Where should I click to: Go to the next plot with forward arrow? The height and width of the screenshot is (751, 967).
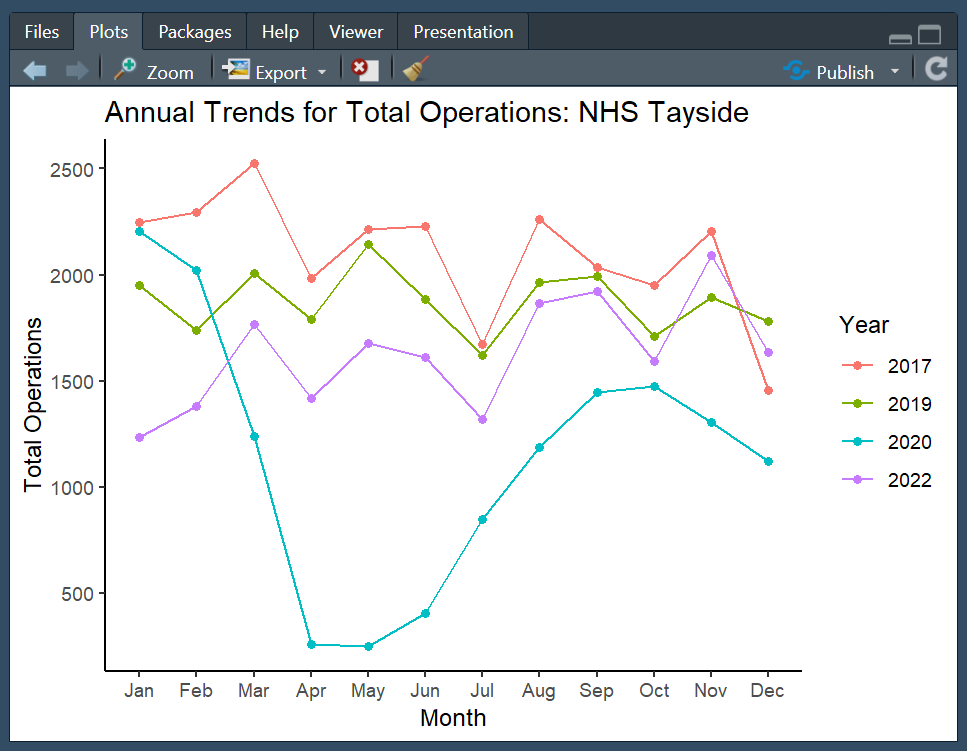coord(76,70)
